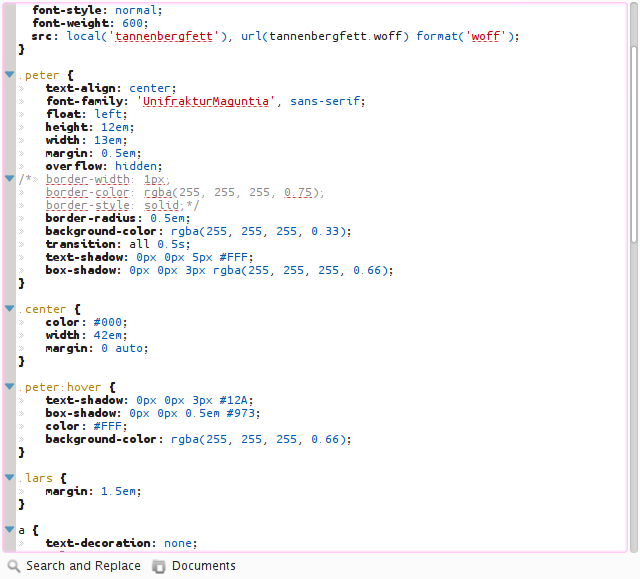Image resolution: width=640 pixels, height=579 pixels.
Task: Click the 'text-decoration' property name
Action: point(98,543)
